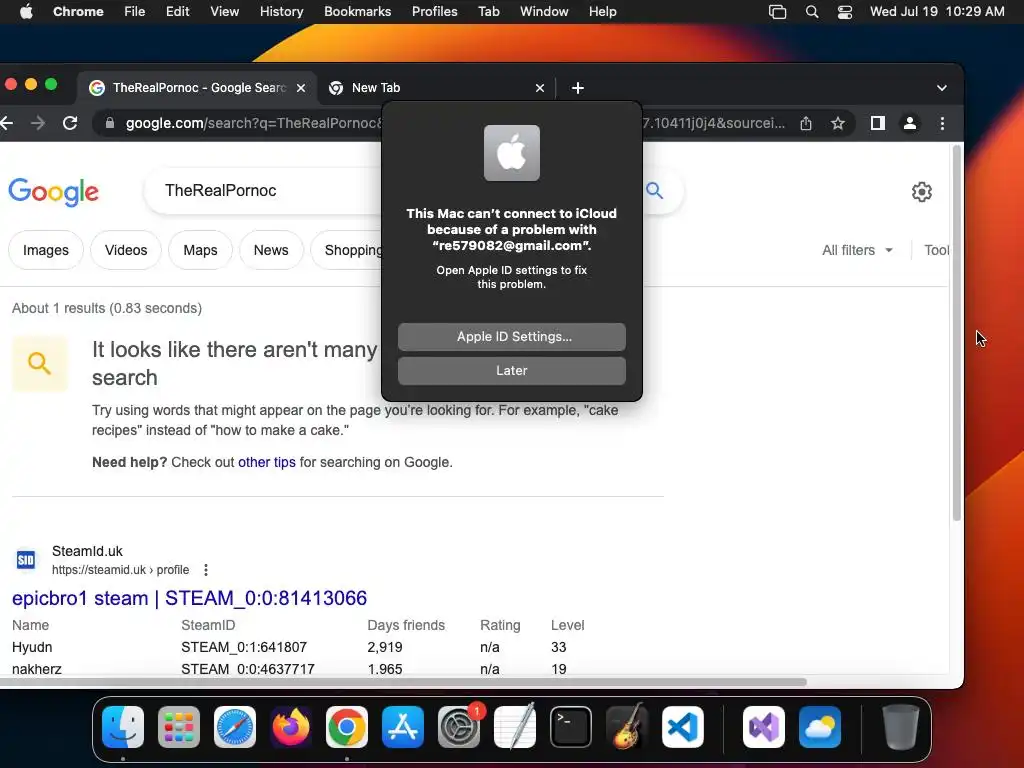1024x768 pixels.
Task: Open the Chrome profile icon
Action: 910,123
